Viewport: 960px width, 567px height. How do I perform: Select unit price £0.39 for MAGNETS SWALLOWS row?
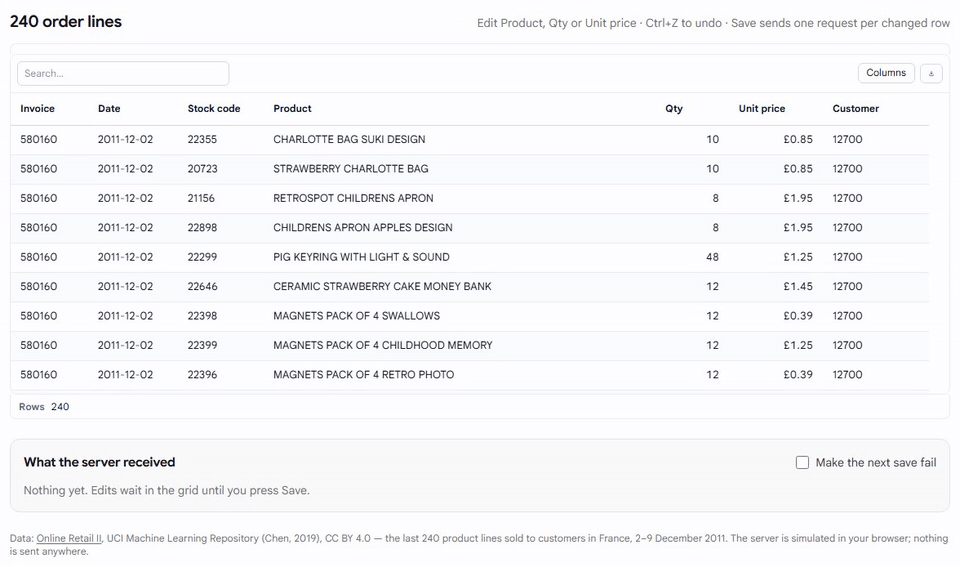pos(798,316)
